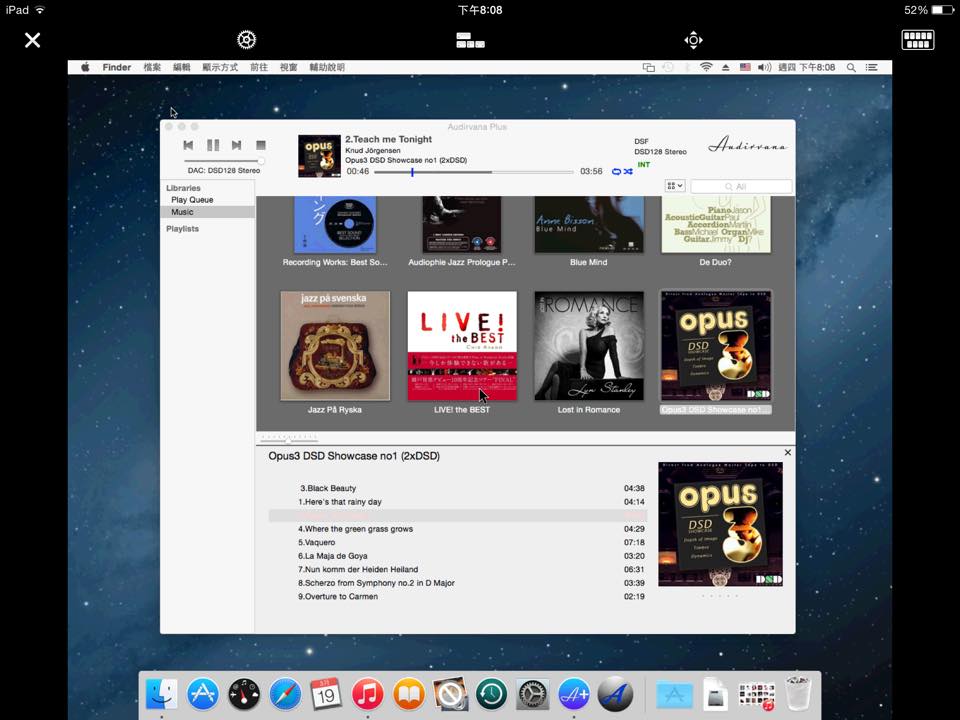Select track 9.Overture to Carmen
This screenshot has height=720, width=960.
(x=457, y=596)
